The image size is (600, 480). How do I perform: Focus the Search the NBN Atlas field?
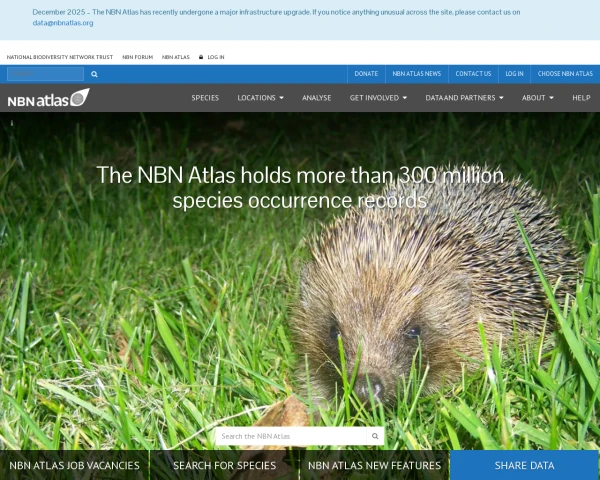(x=292, y=436)
